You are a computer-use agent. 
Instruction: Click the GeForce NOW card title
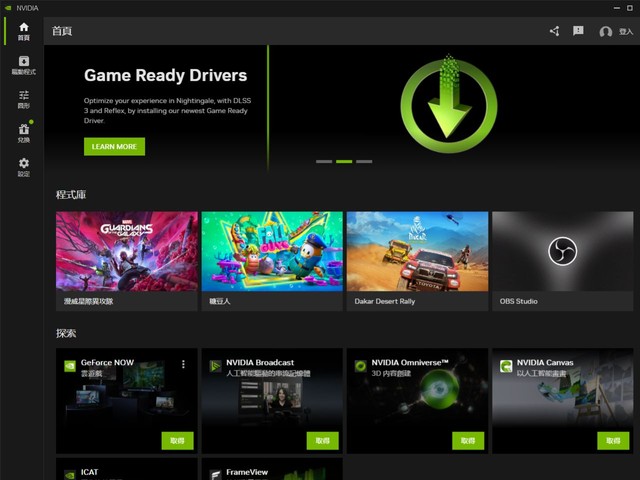[x=107, y=362]
